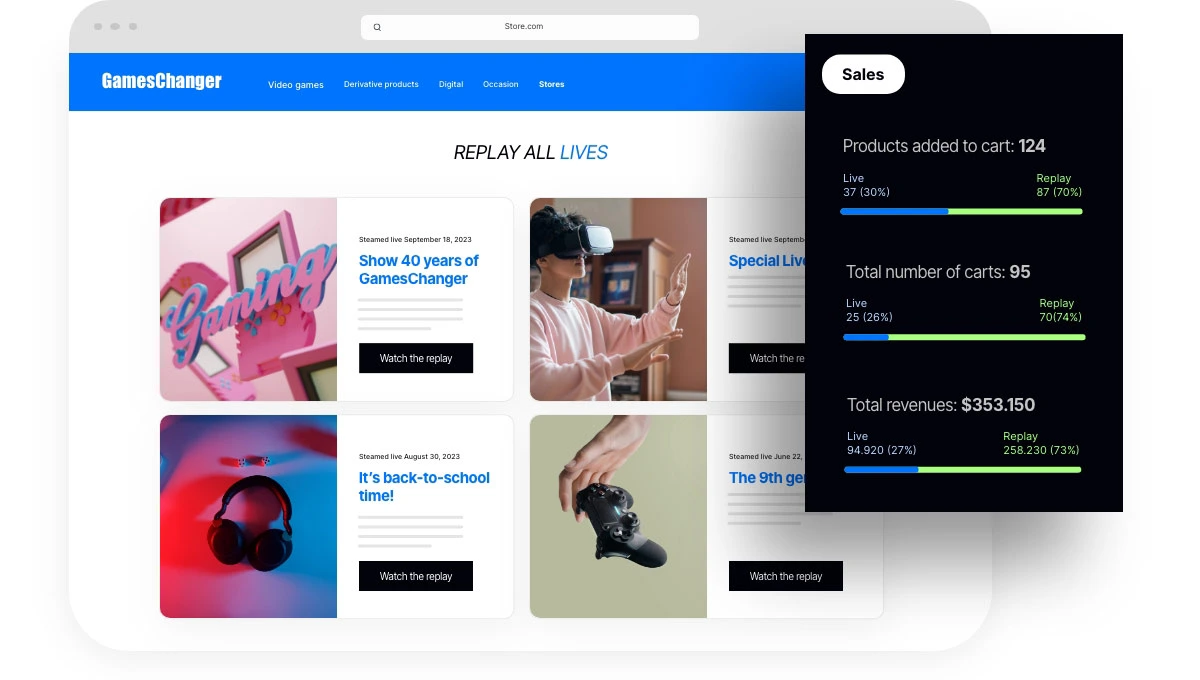Click the search magnifier icon in address bar
Viewport: 1200px width, 680px height.
tap(377, 27)
